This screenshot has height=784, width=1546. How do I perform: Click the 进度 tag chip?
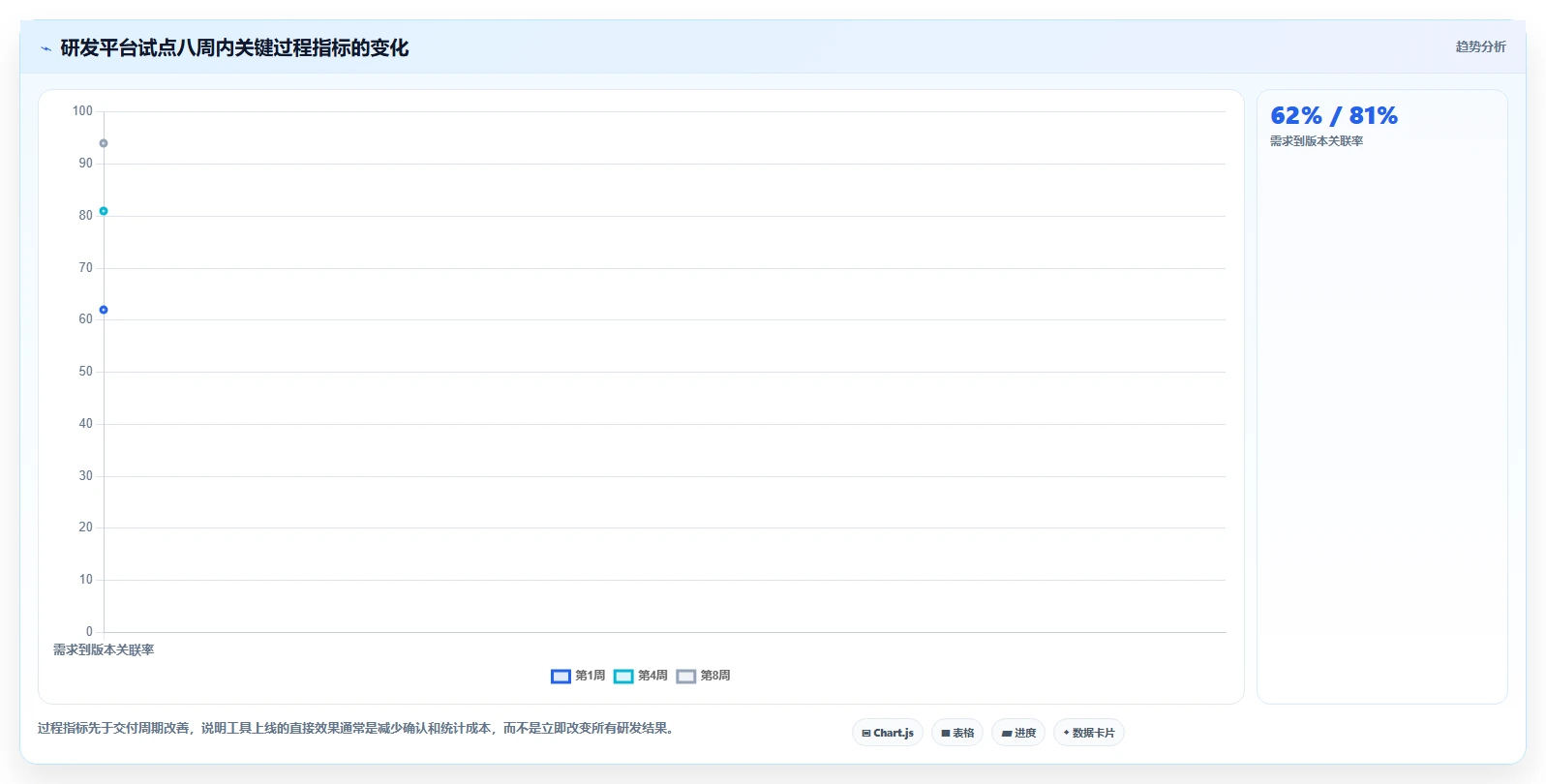click(x=1018, y=733)
